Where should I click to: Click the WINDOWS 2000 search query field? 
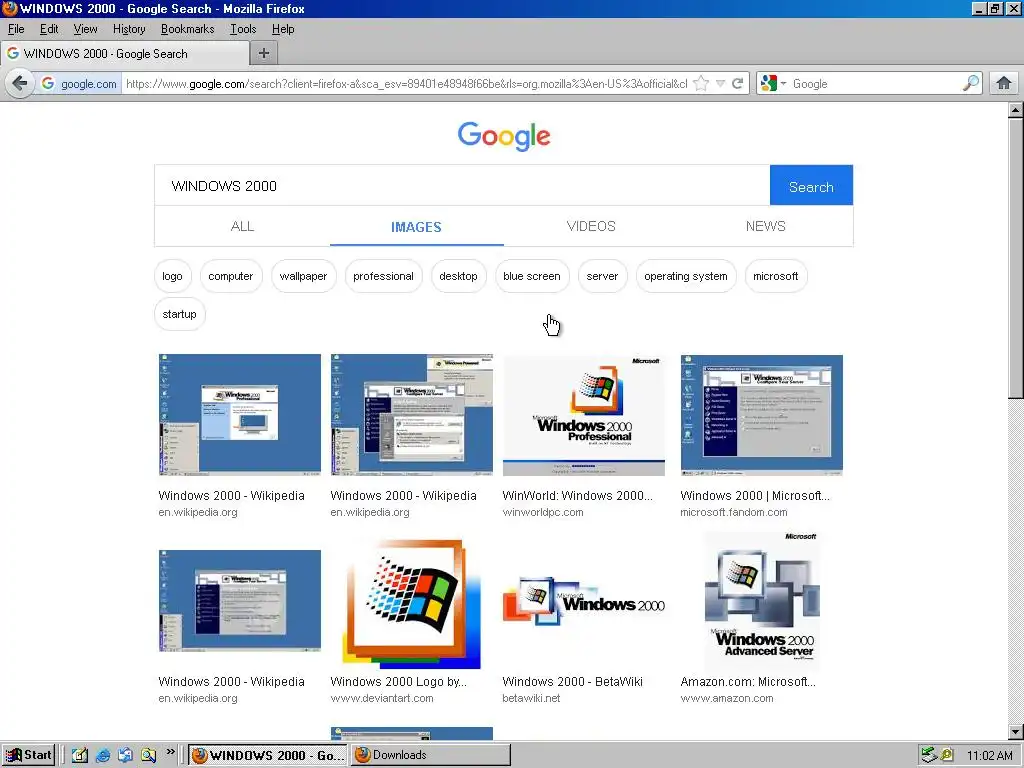click(x=462, y=185)
